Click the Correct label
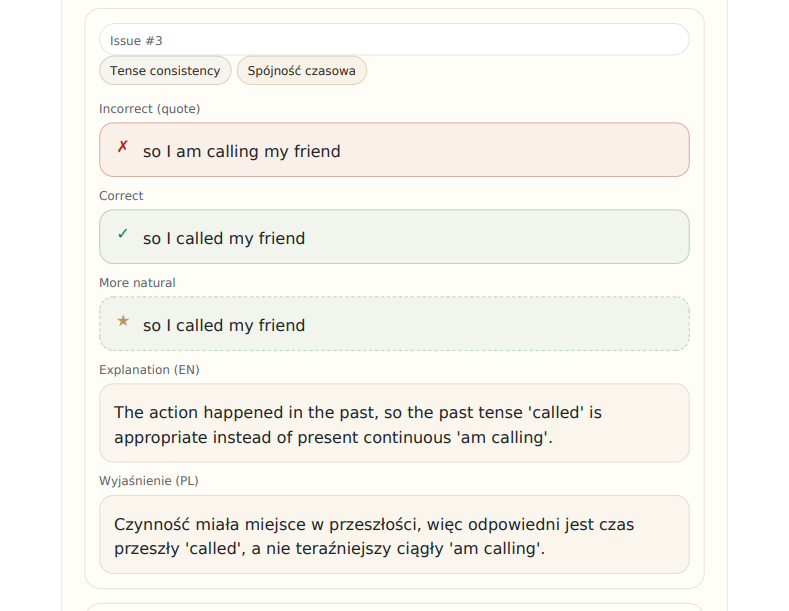 tap(121, 196)
